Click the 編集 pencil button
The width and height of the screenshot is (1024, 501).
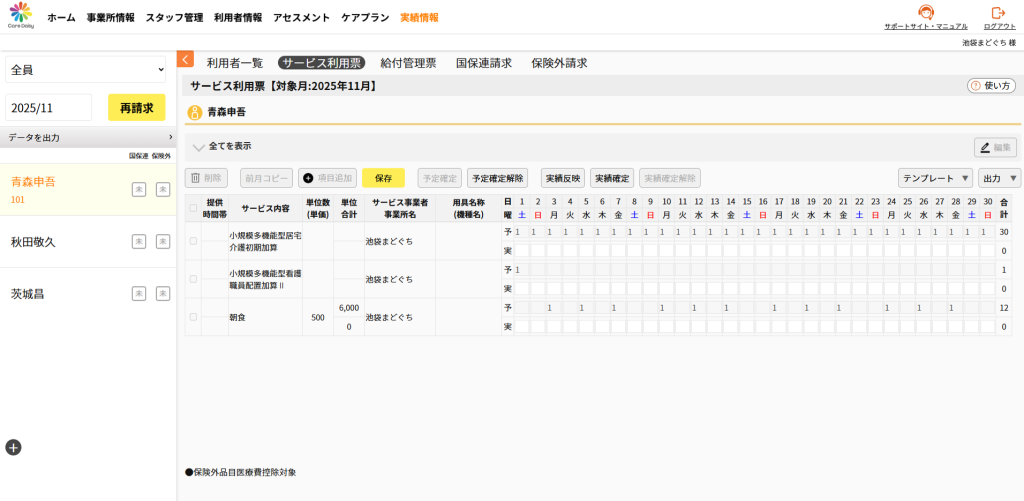(995, 147)
